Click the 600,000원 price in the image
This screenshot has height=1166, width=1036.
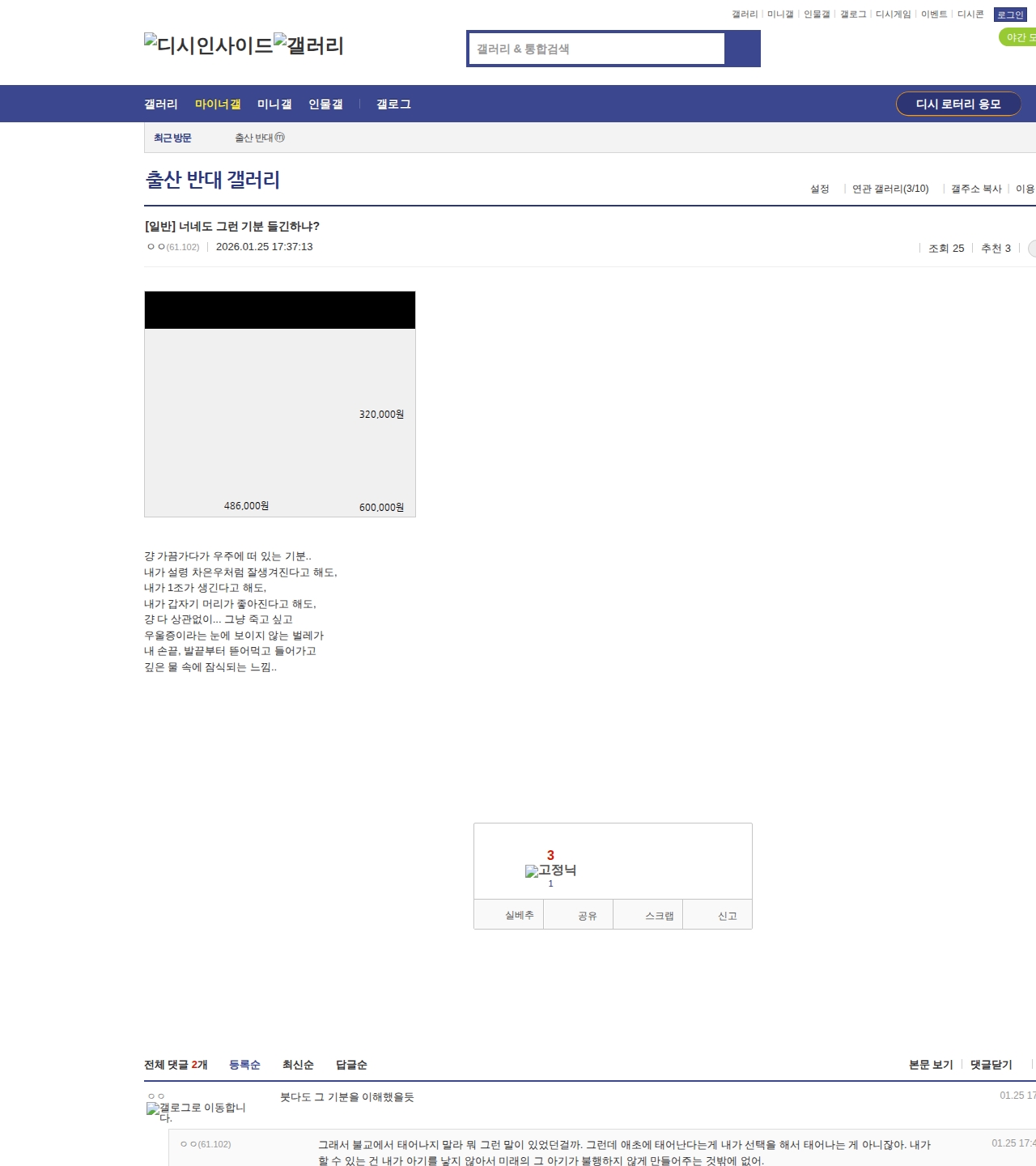click(x=381, y=508)
